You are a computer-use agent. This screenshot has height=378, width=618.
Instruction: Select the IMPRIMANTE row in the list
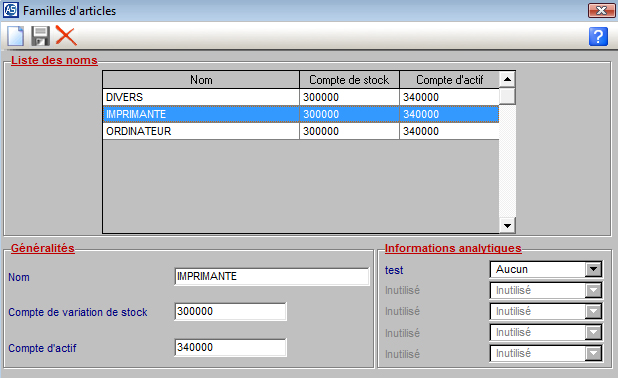[301, 114]
